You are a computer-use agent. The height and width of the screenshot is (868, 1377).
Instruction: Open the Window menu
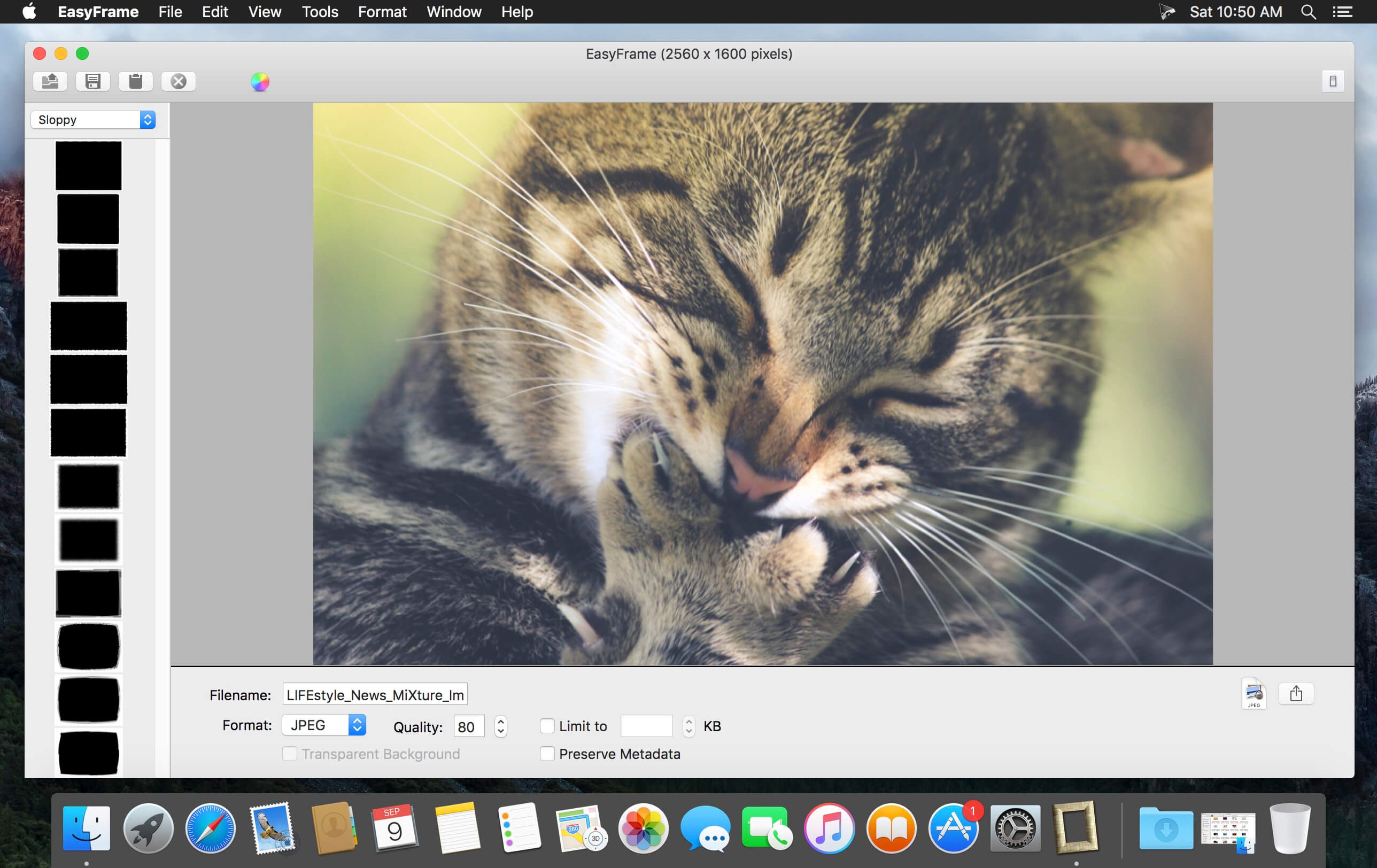click(454, 11)
